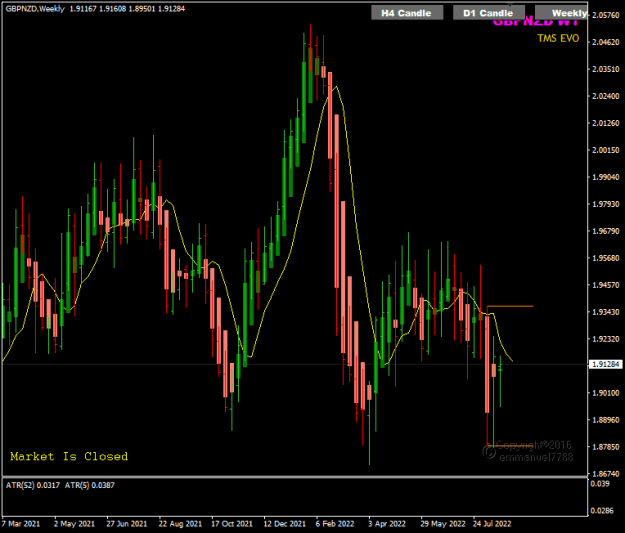Click the GBPNZD,Weekly chart title text
Viewport: 625px width, 533px height.
coord(35,9)
